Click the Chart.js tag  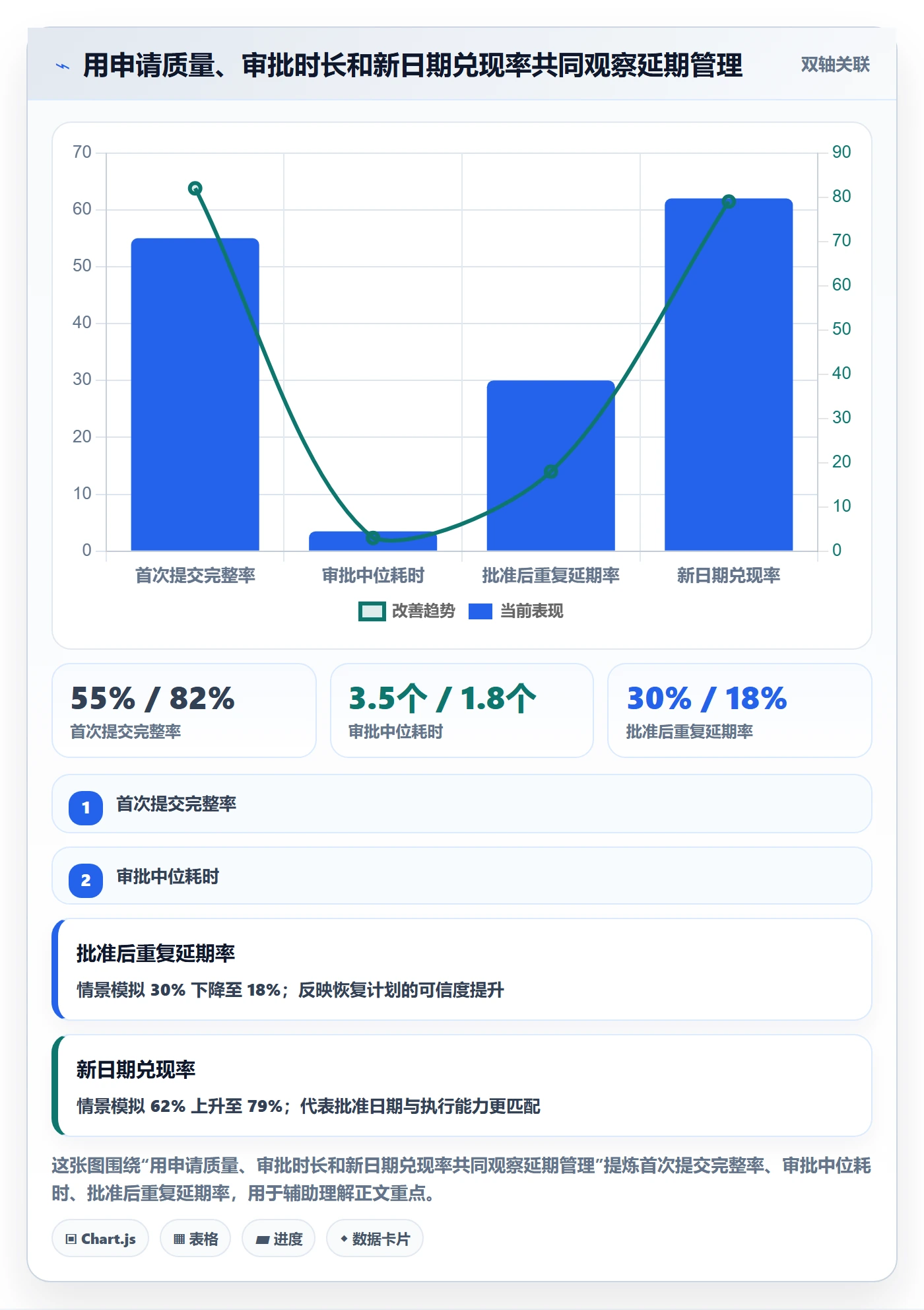click(100, 1239)
